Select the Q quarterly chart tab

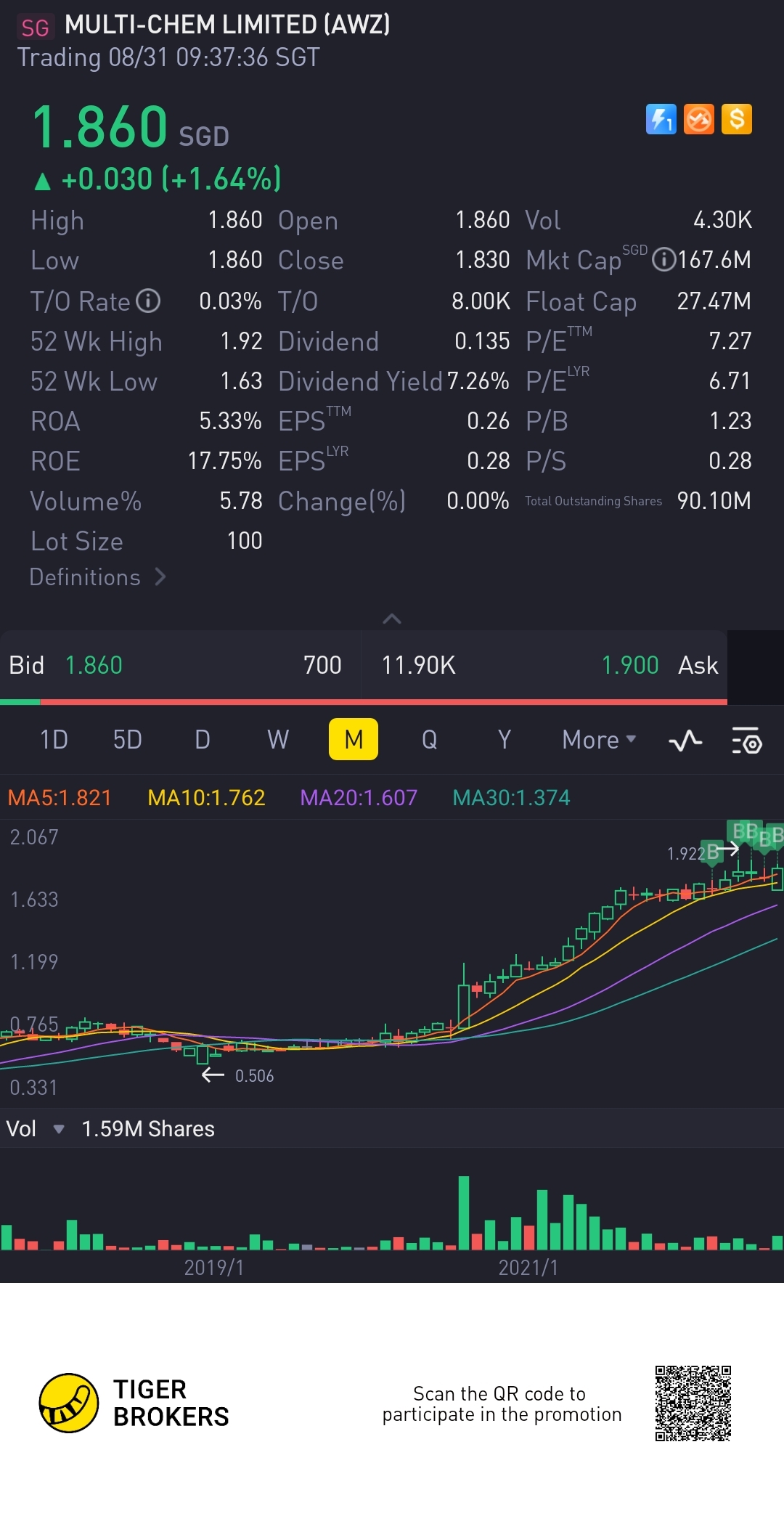pyautogui.click(x=429, y=740)
